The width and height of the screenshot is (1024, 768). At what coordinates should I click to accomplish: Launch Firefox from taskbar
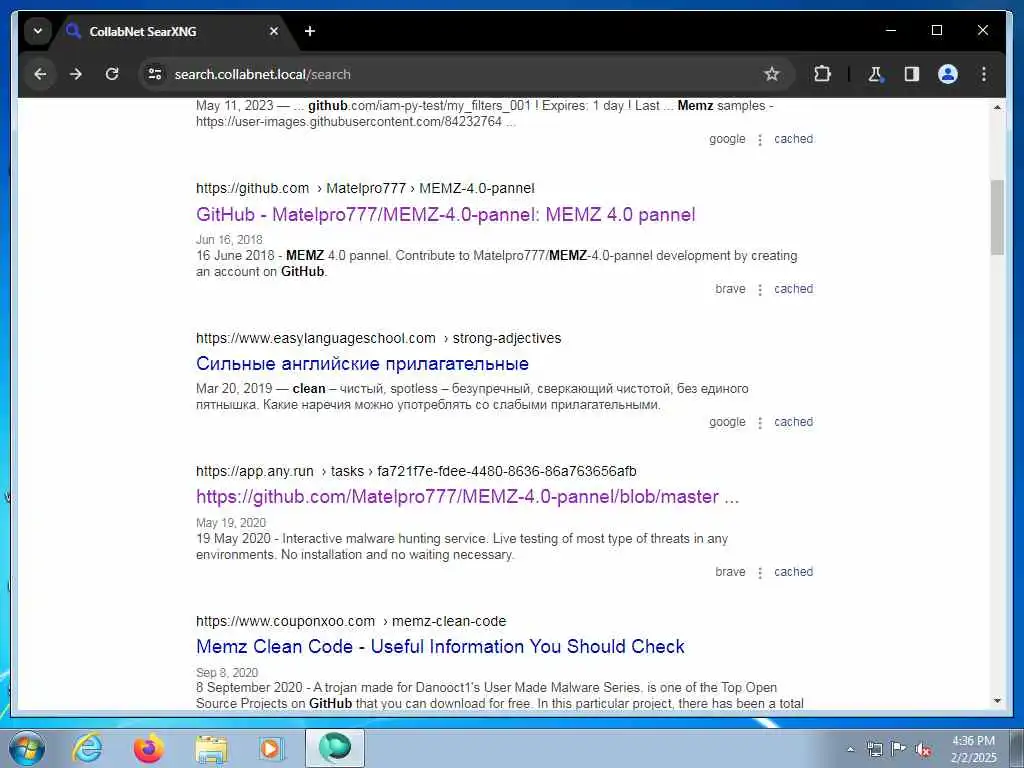click(149, 748)
